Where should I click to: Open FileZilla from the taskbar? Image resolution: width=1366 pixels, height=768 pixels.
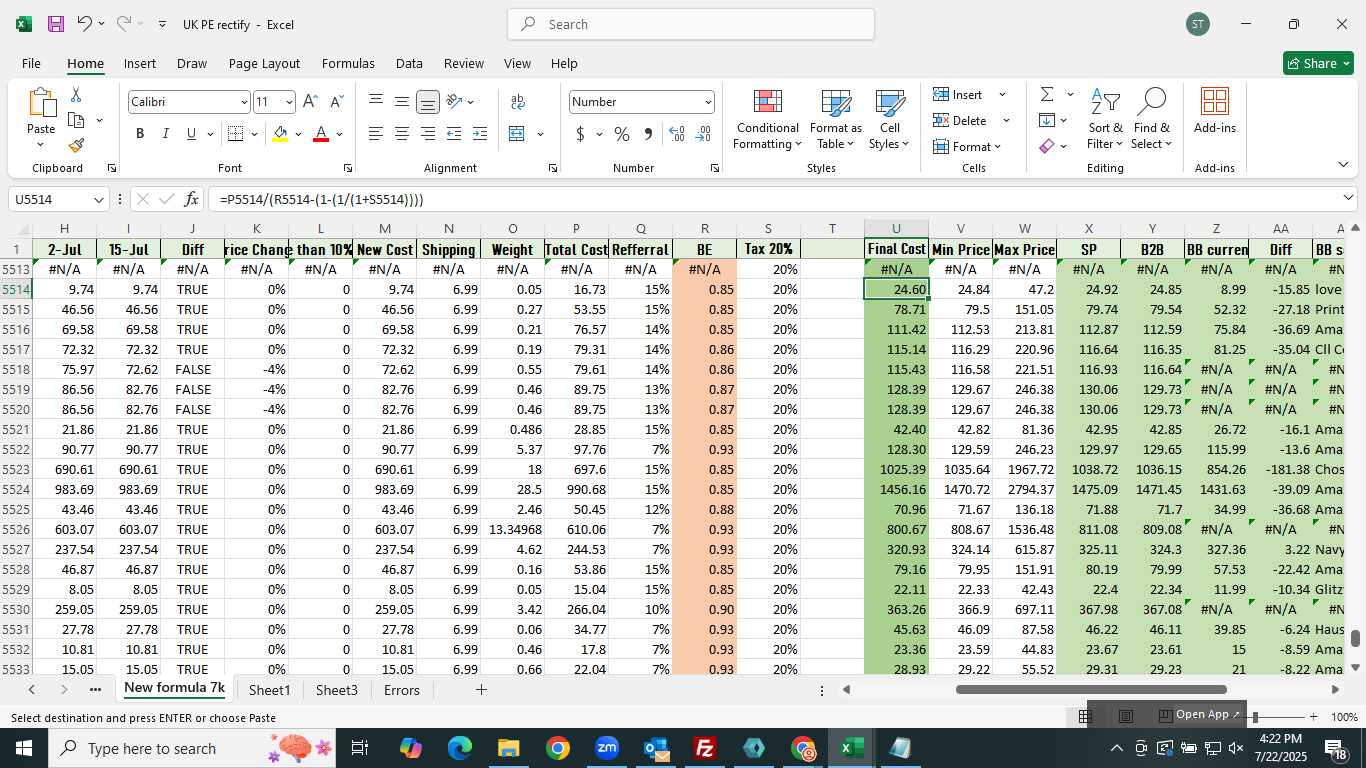pyautogui.click(x=705, y=748)
